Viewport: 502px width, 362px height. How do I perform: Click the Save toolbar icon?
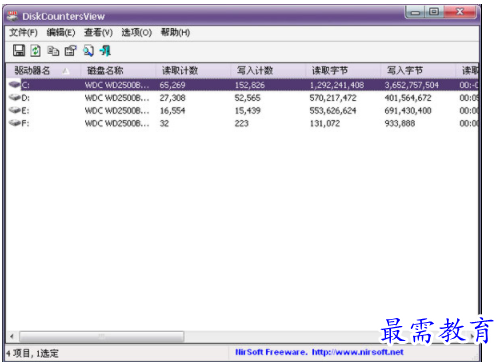(19, 51)
